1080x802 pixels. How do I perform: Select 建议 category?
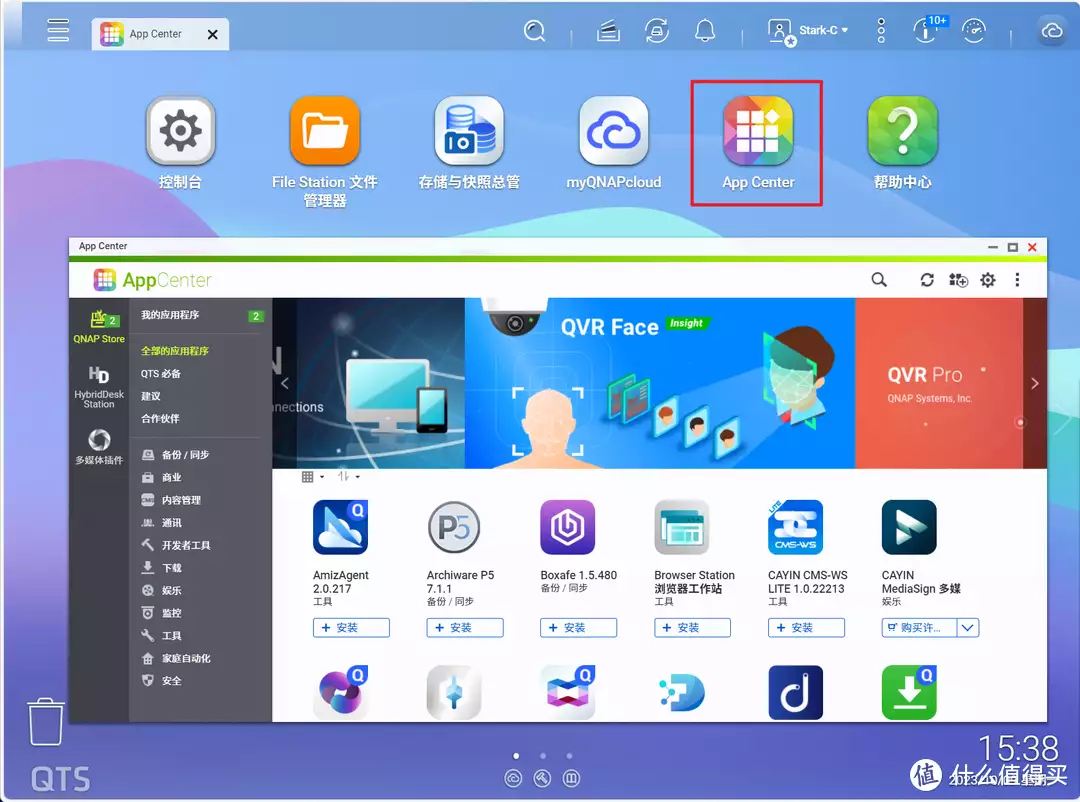coord(151,396)
